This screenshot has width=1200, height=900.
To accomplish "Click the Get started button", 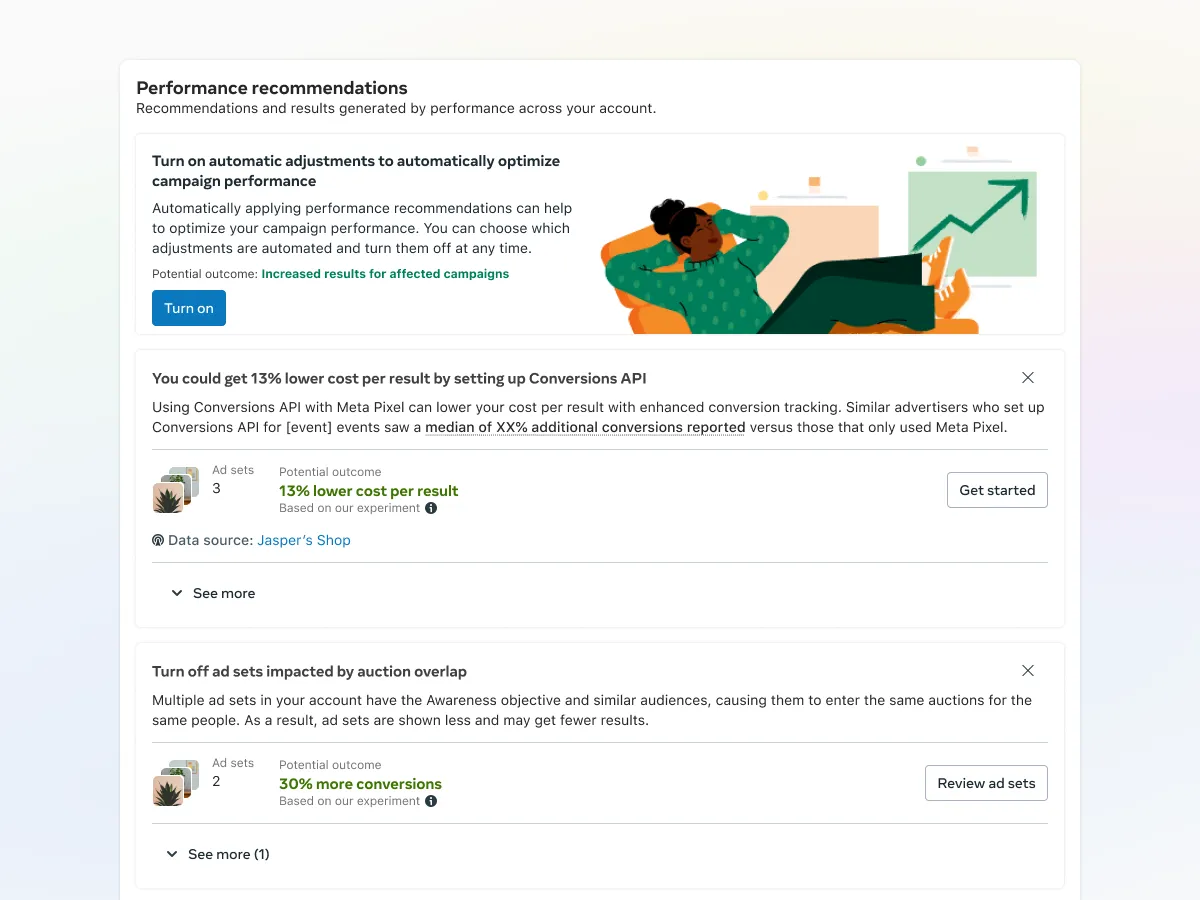I will (x=997, y=490).
